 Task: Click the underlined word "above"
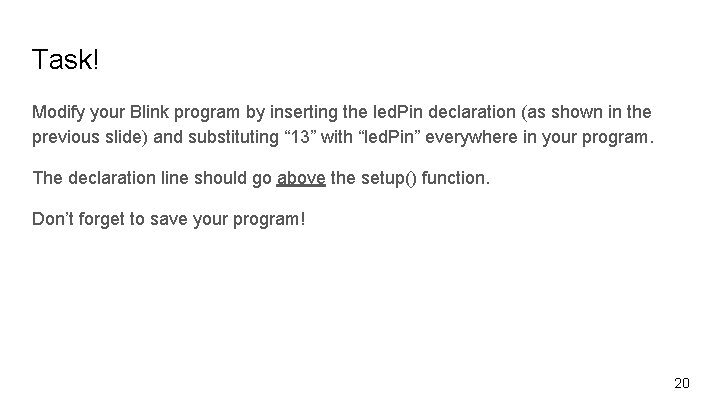(300, 178)
